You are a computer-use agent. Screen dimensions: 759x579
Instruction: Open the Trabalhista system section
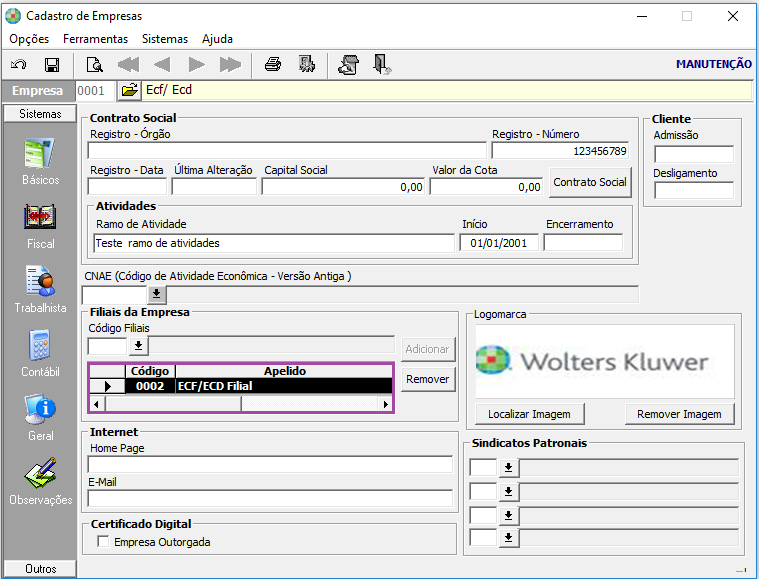(40, 290)
